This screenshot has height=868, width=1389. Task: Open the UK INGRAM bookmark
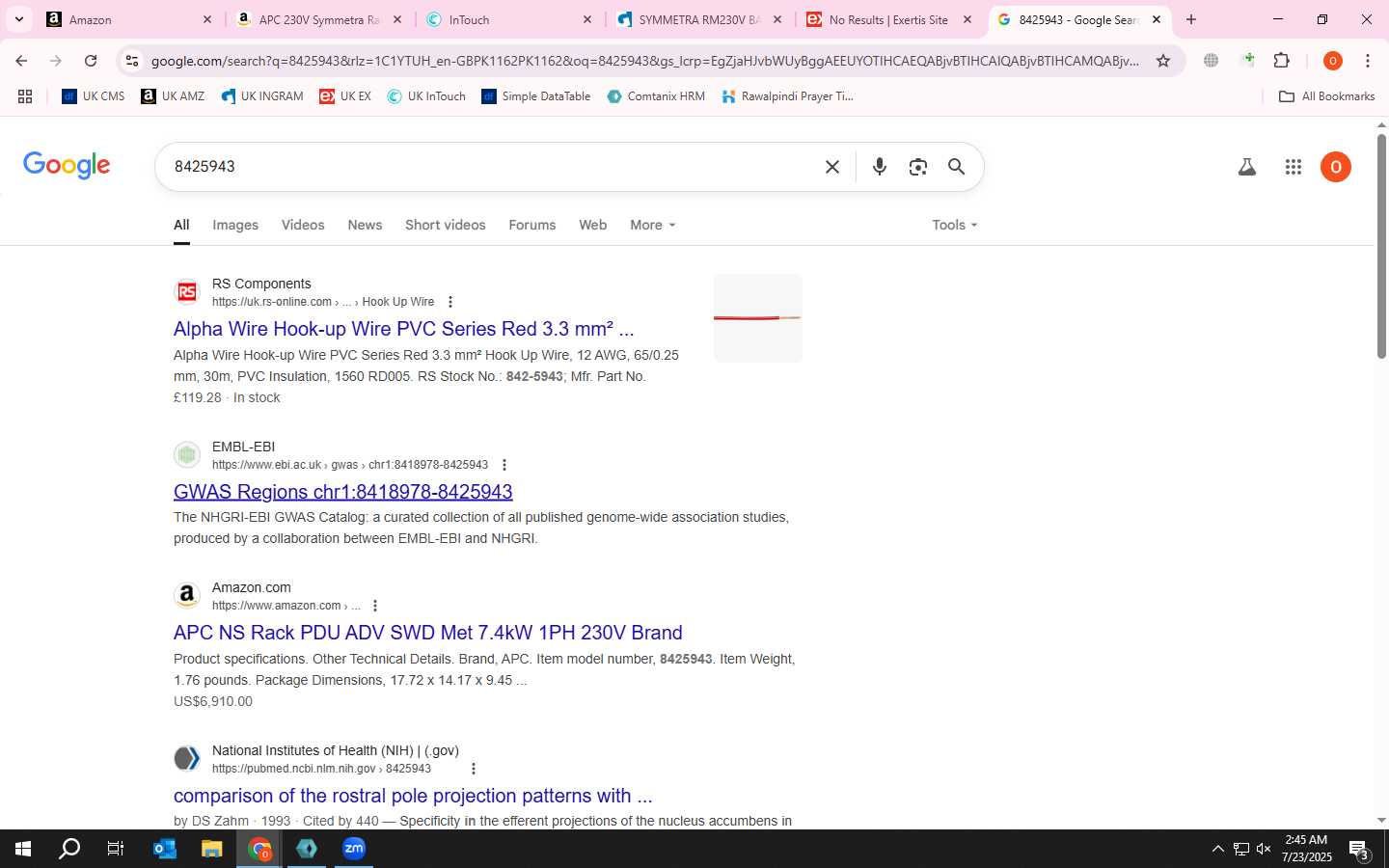click(x=262, y=96)
